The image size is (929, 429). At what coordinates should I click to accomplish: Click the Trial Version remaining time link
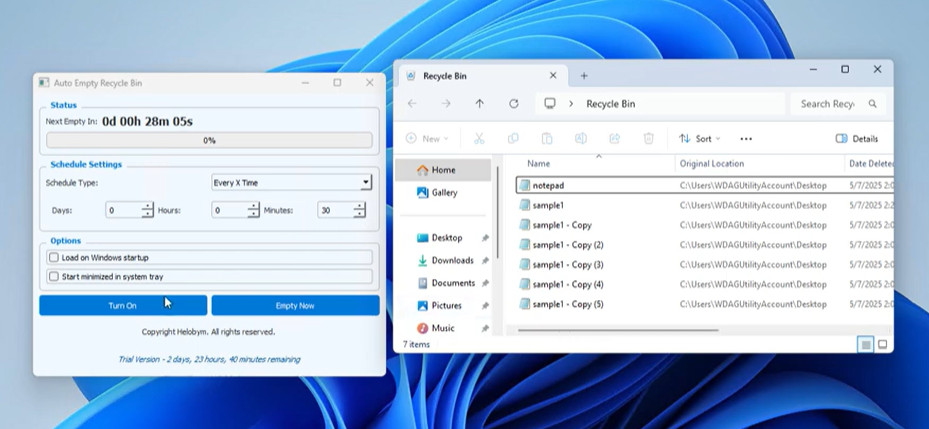(x=209, y=359)
